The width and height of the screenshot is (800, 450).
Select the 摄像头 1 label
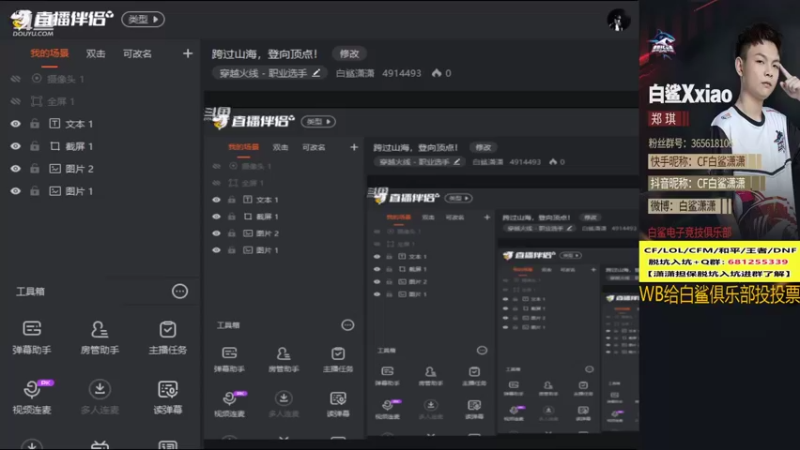(x=66, y=79)
